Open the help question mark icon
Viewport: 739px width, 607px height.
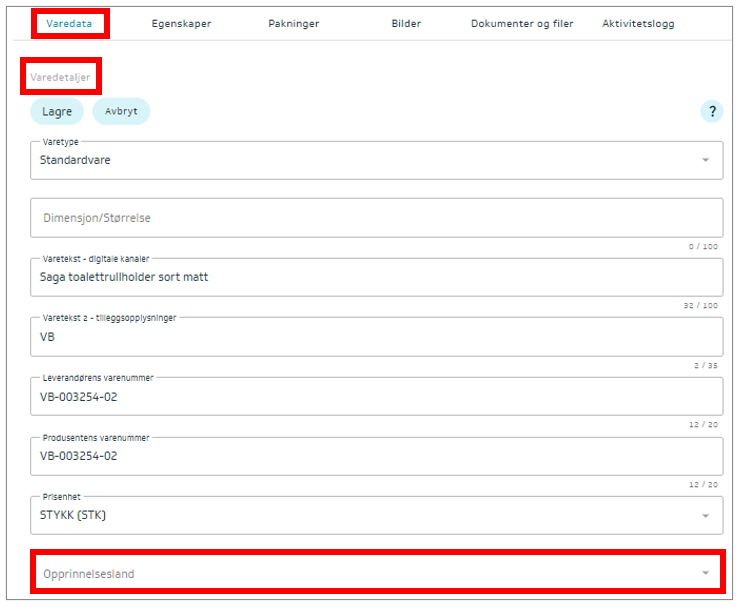coord(711,112)
